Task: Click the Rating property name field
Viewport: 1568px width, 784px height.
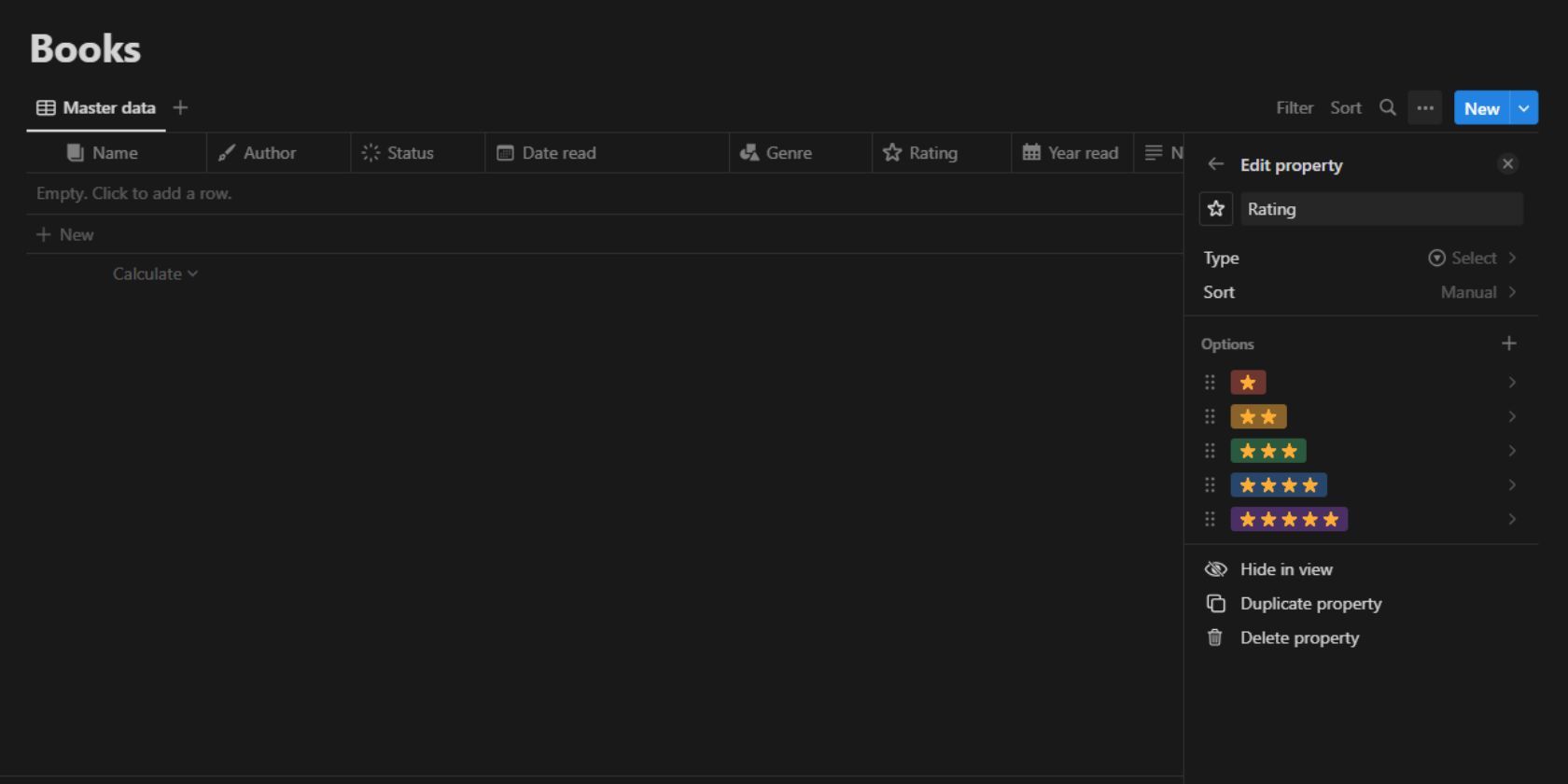Action: [1381, 209]
